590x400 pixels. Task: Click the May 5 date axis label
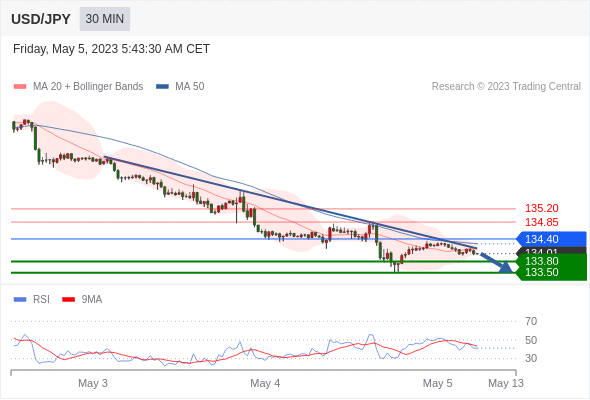(x=437, y=383)
